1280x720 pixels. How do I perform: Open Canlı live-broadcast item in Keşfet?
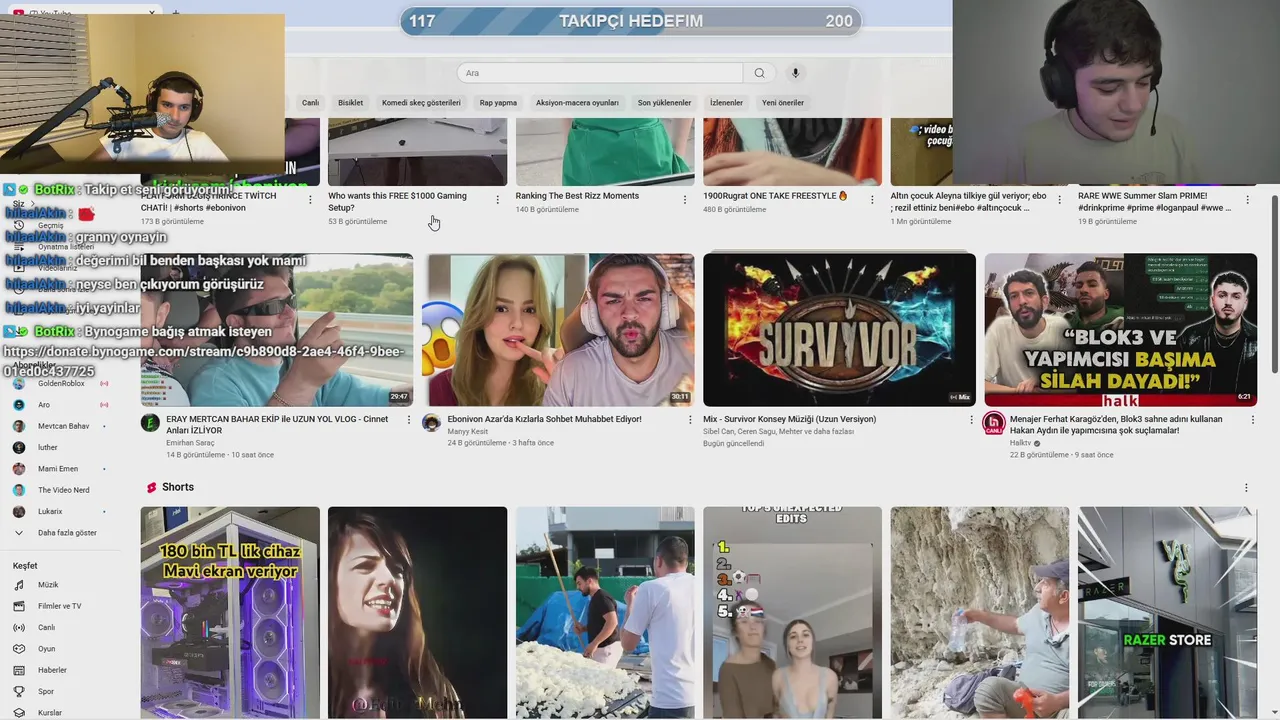click(60, 628)
